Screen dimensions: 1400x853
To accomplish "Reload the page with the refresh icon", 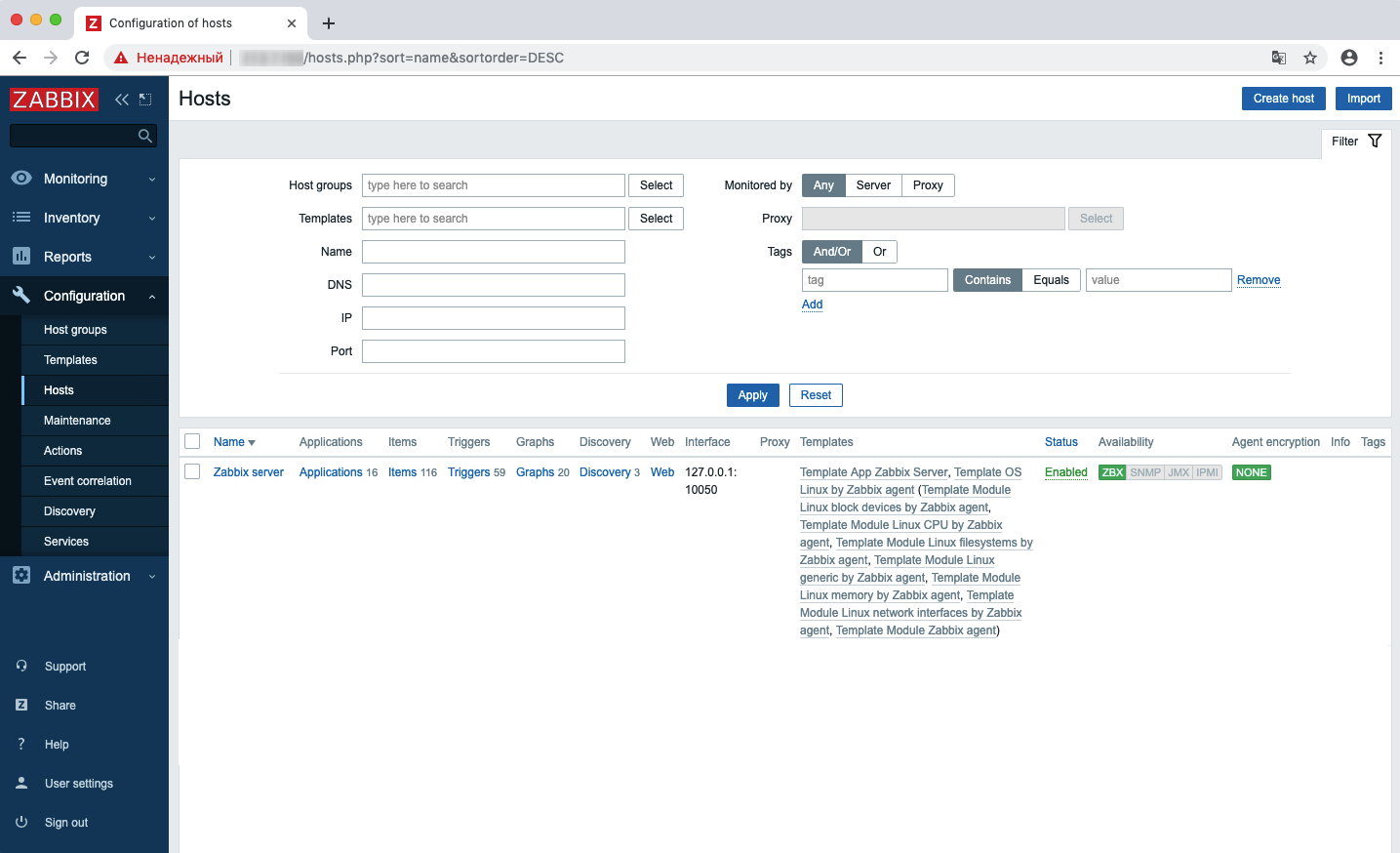I will tap(82, 58).
